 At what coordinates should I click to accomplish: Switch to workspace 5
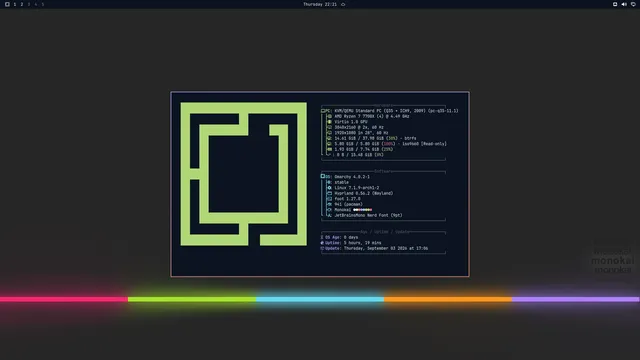(42, 4)
